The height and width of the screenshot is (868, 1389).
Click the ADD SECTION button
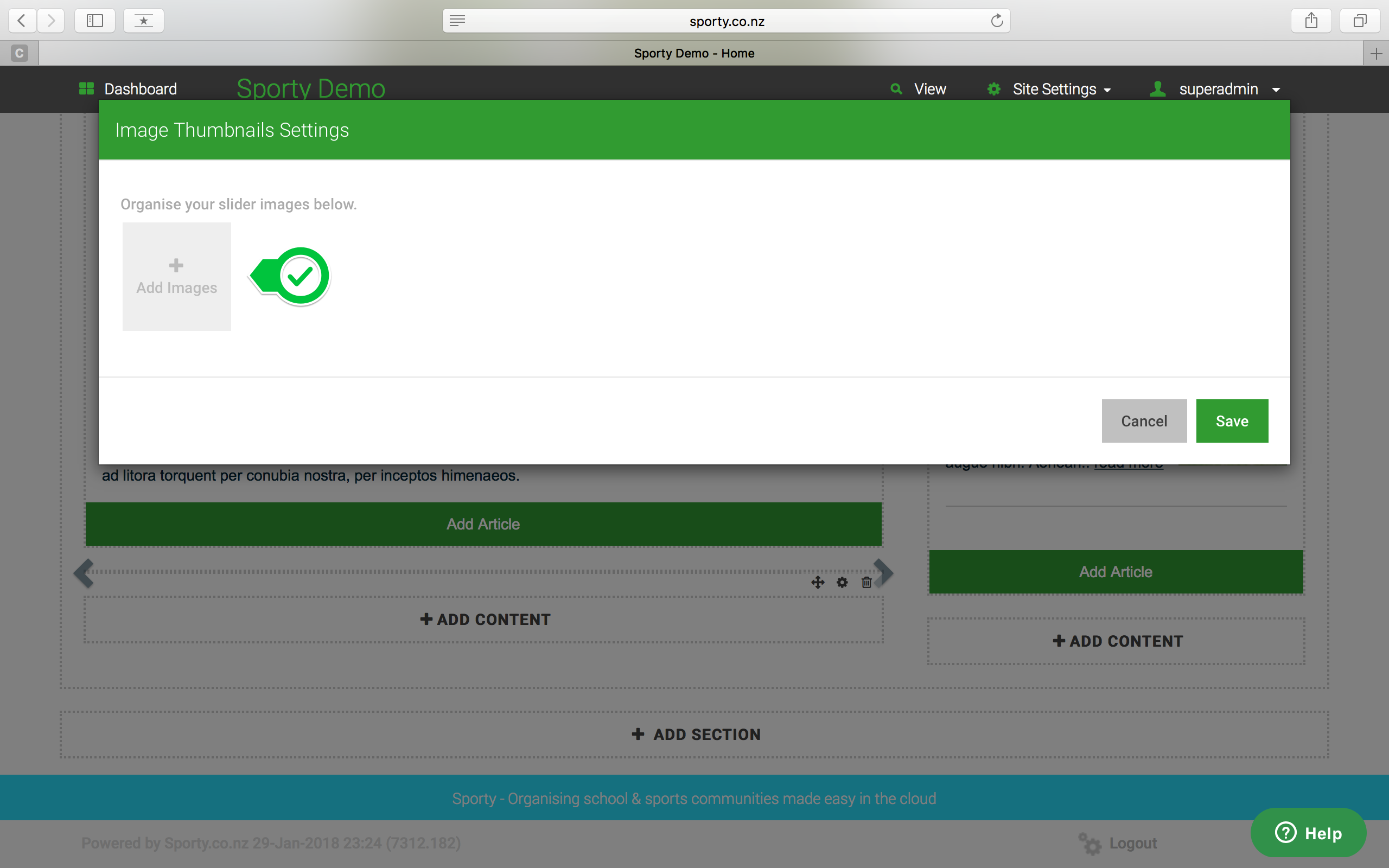[x=696, y=734]
